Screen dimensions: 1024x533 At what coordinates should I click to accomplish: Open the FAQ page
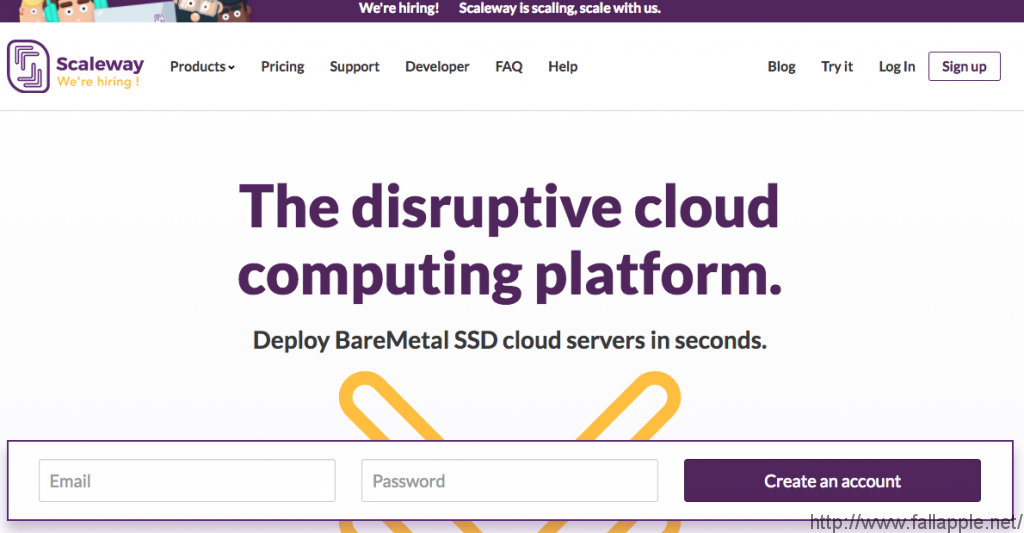pos(509,67)
